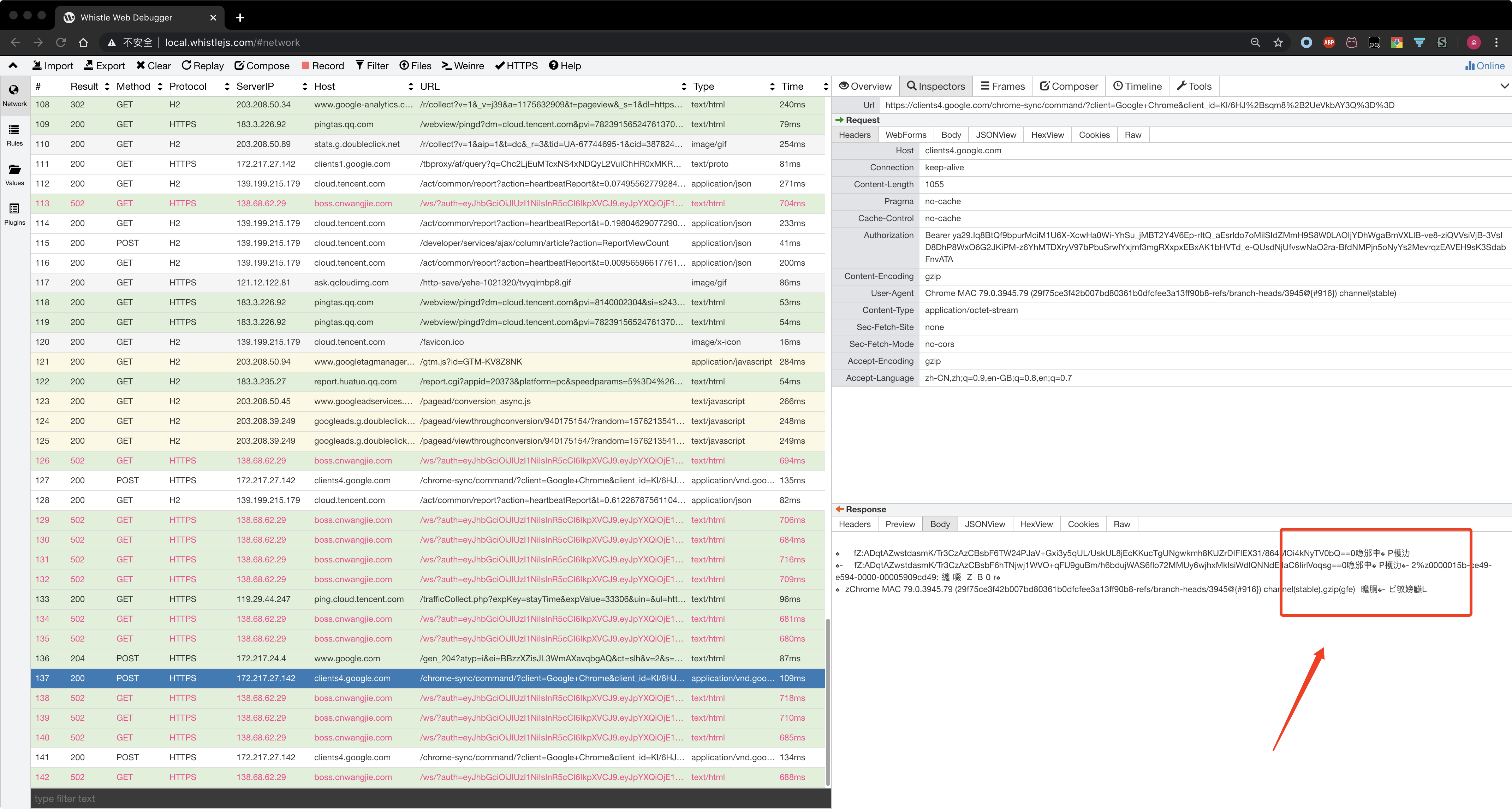Open the Files manager icon

pyautogui.click(x=415, y=65)
